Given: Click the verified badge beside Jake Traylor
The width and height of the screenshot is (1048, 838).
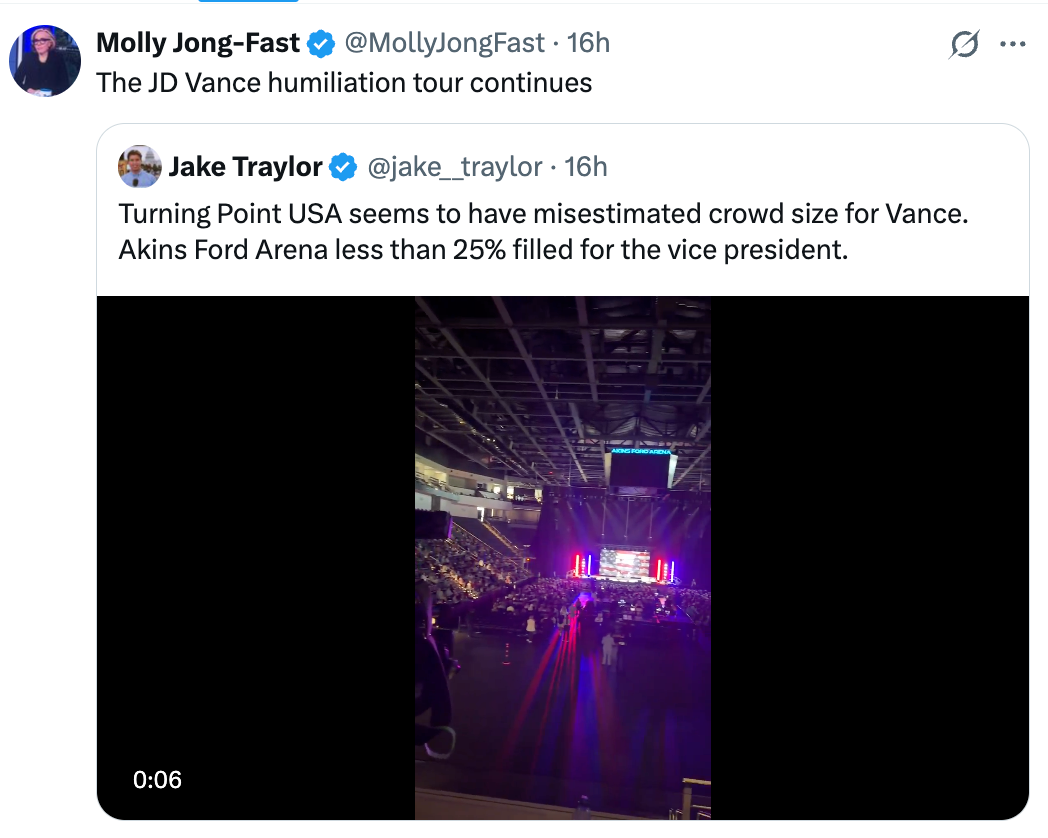Looking at the screenshot, I should point(343,167).
